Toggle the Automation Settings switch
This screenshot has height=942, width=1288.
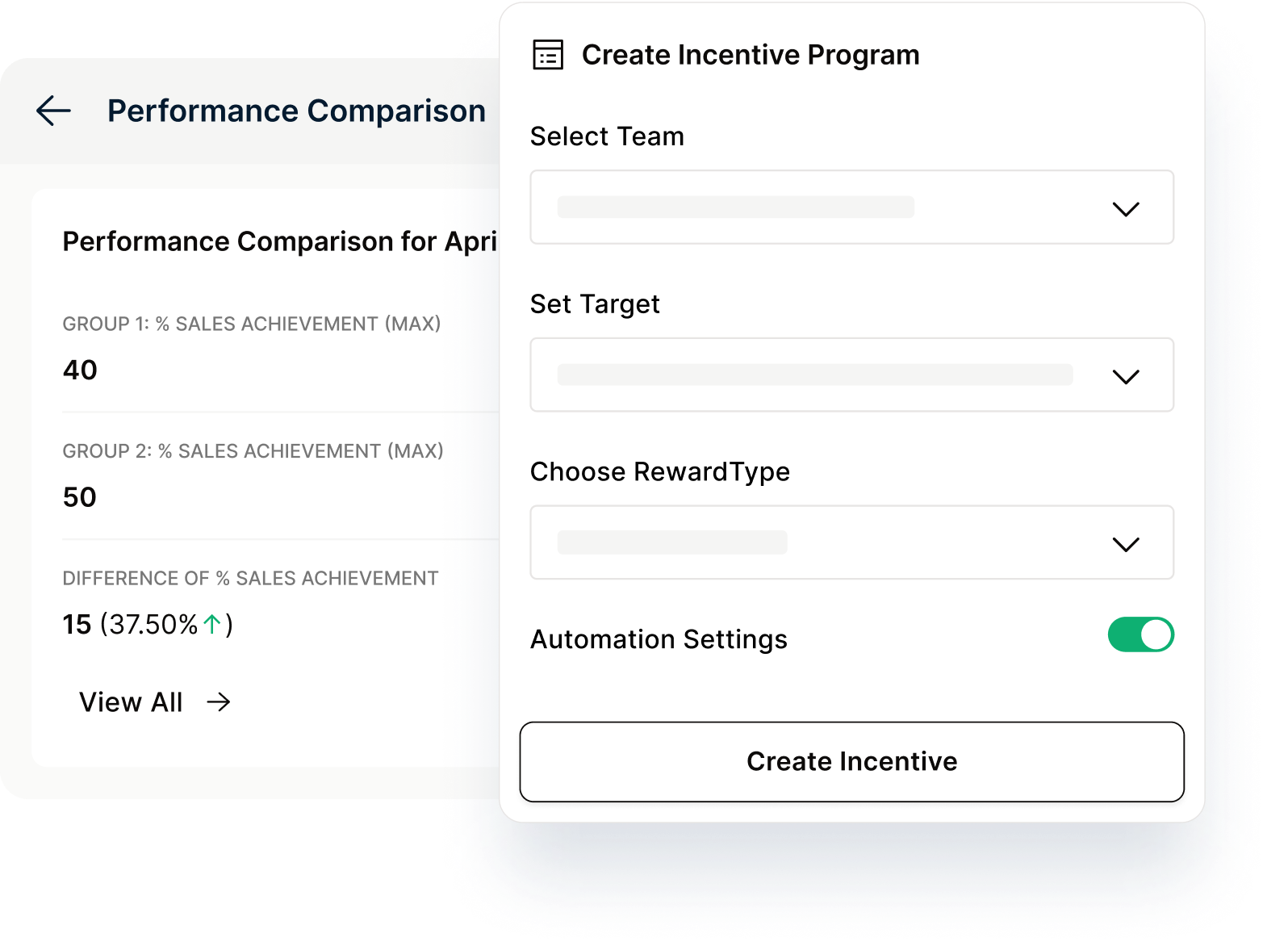point(1140,634)
